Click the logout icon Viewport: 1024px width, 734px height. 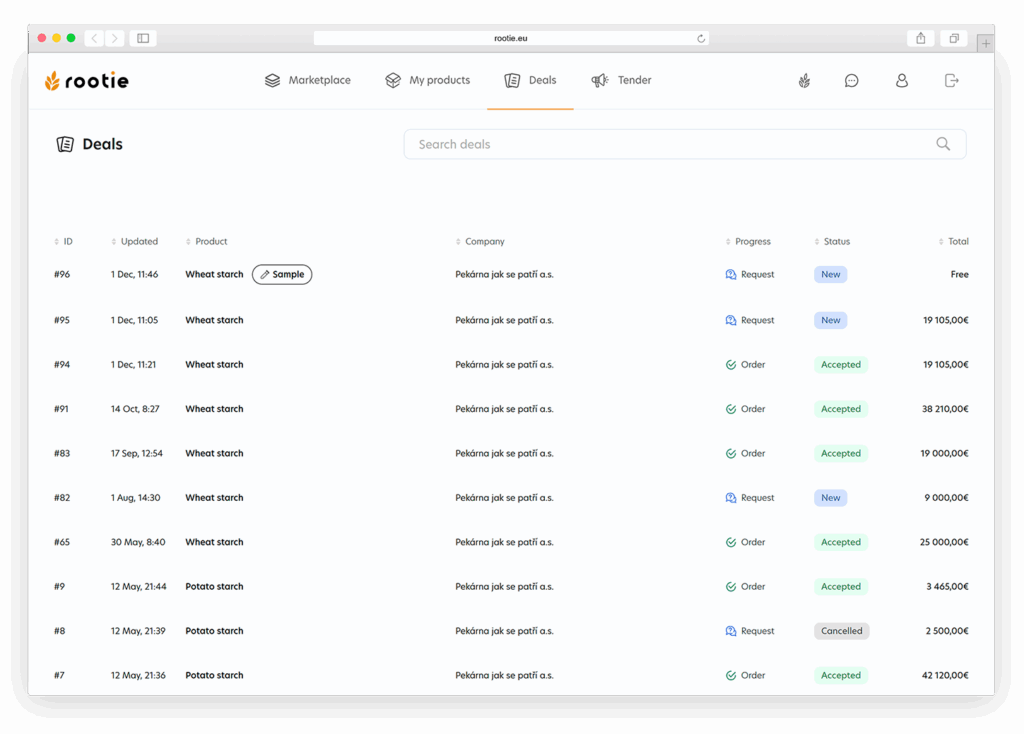click(x=951, y=81)
